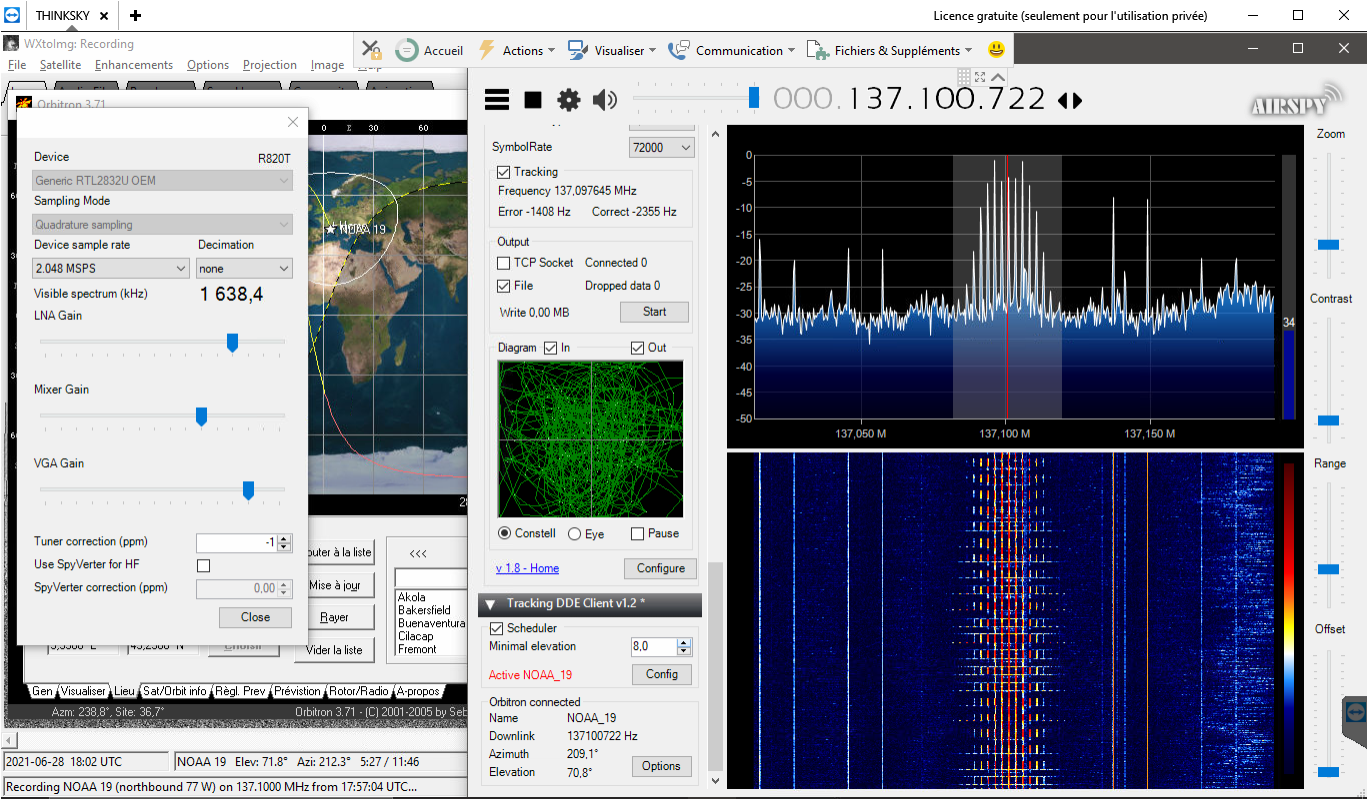Click the <<< arrows in Orbitron
This screenshot has width=1368, height=800.
[x=418, y=553]
